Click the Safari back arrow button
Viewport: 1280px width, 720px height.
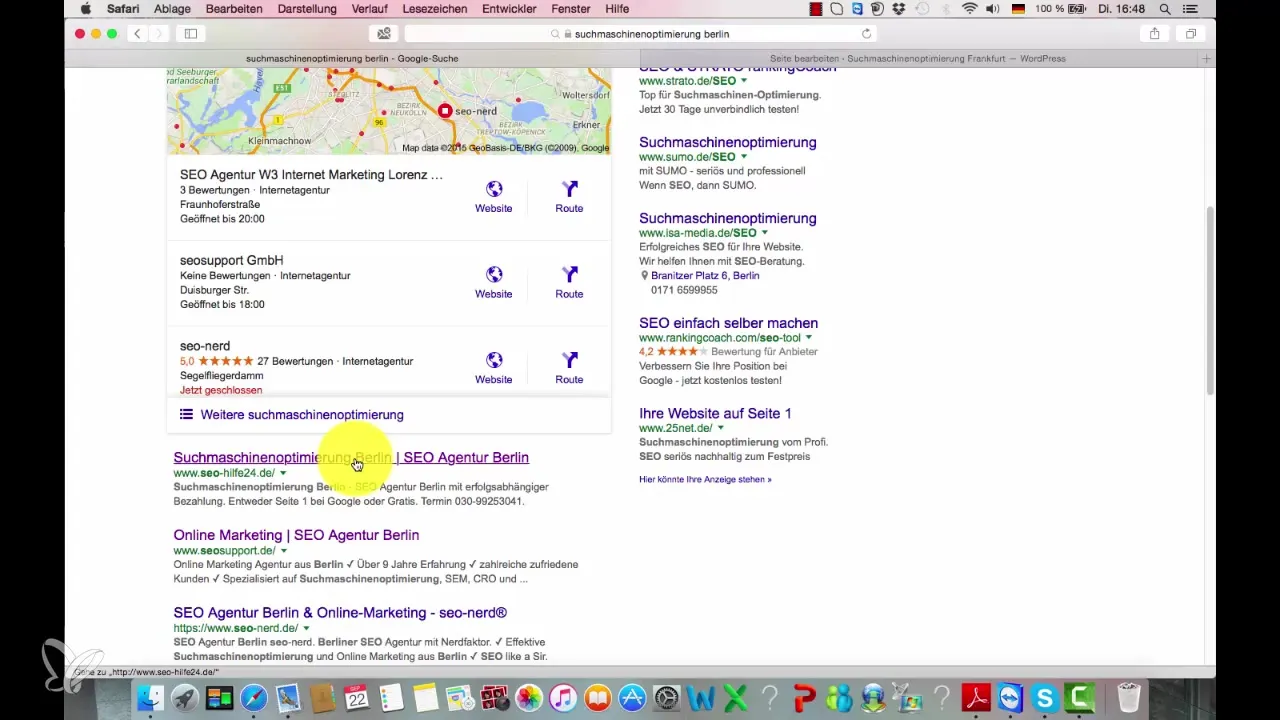[x=137, y=33]
